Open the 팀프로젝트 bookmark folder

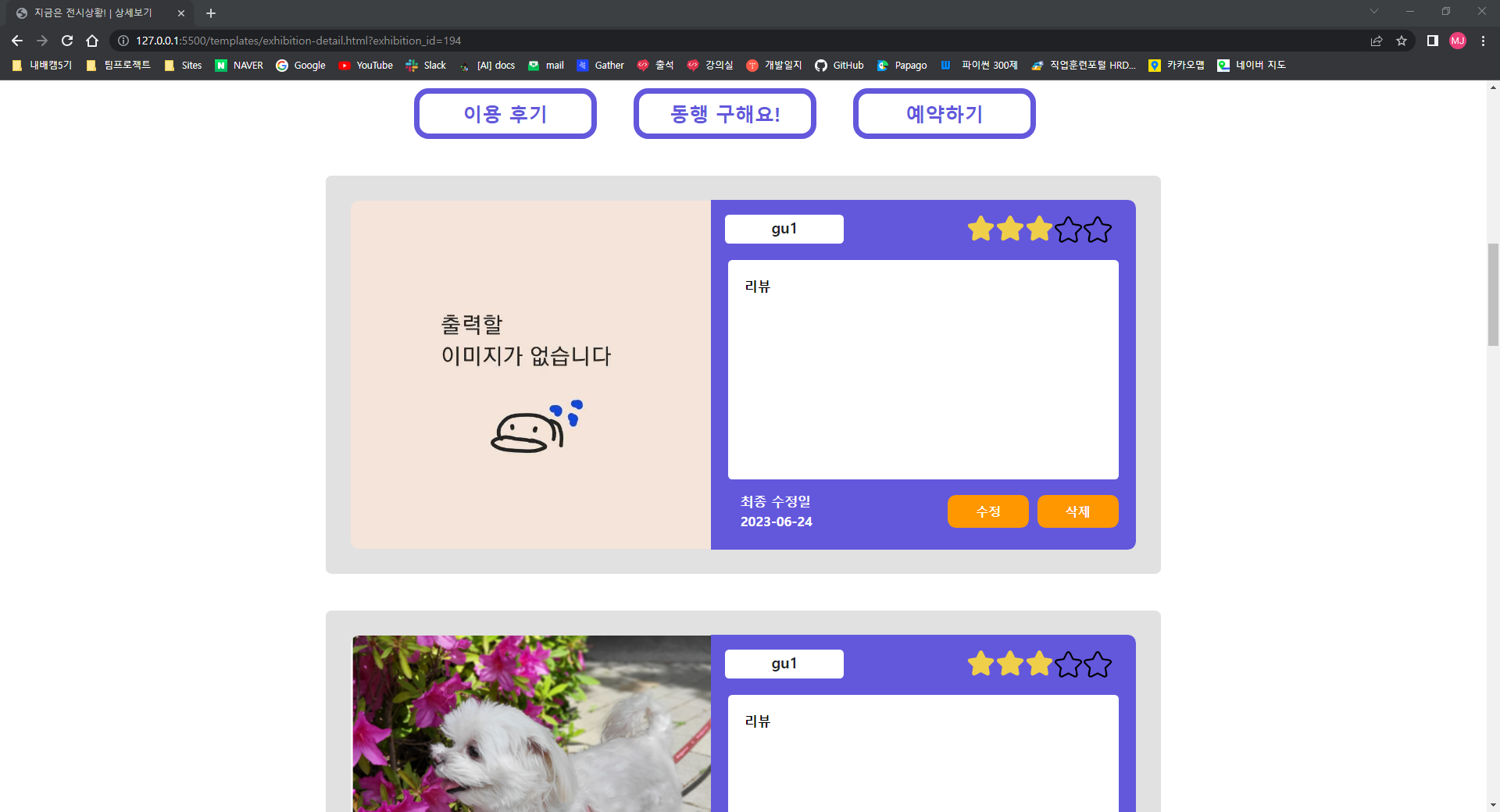pos(118,66)
